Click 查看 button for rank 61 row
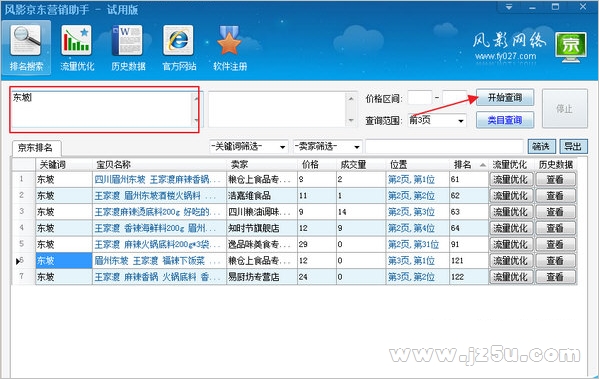This screenshot has height=379, width=599. (x=555, y=180)
